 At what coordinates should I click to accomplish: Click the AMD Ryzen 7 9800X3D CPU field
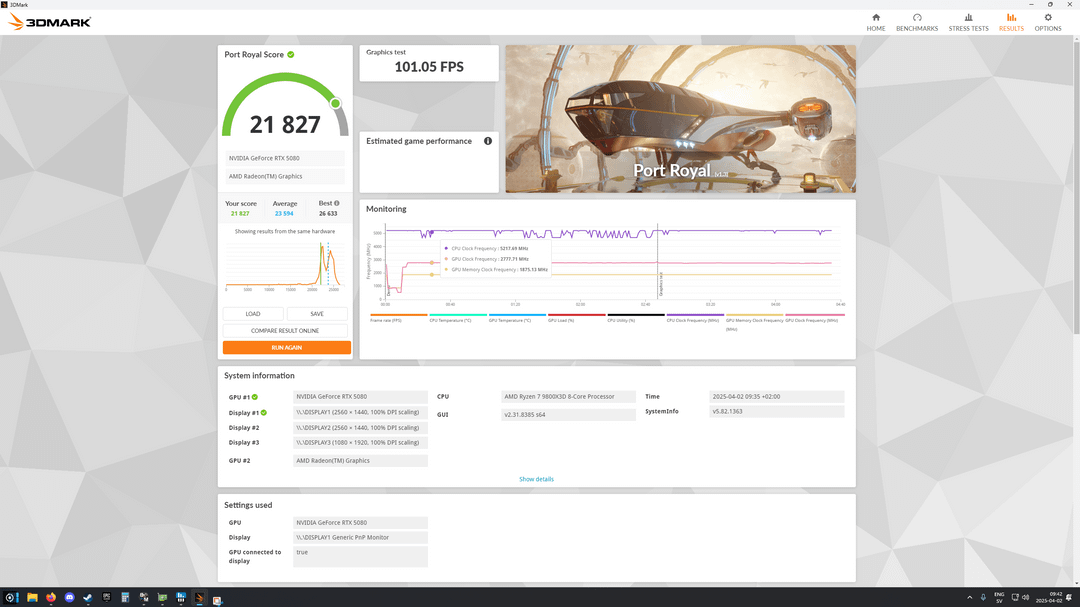coord(568,397)
